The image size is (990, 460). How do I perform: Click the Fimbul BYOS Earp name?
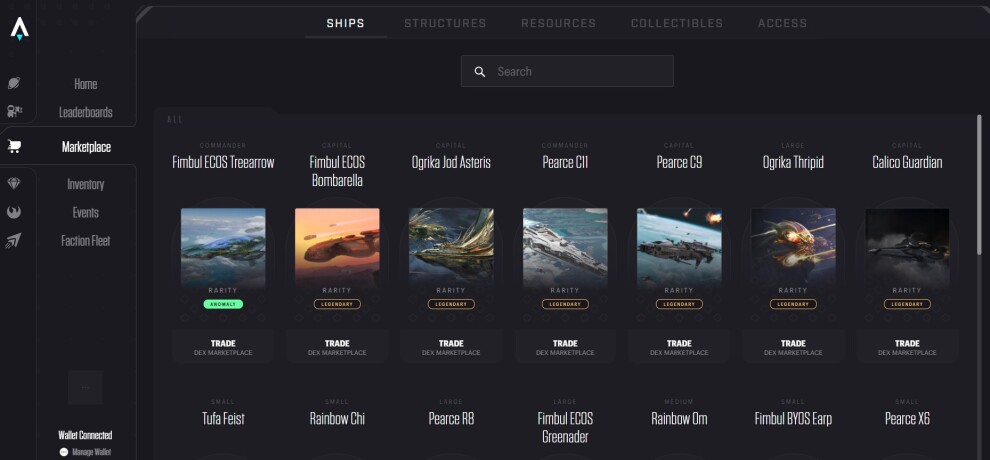tap(793, 418)
